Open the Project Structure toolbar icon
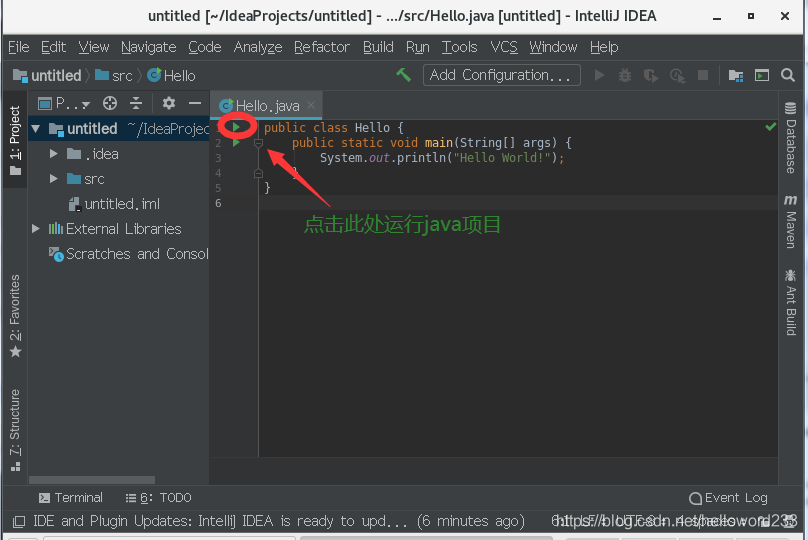 click(x=736, y=76)
